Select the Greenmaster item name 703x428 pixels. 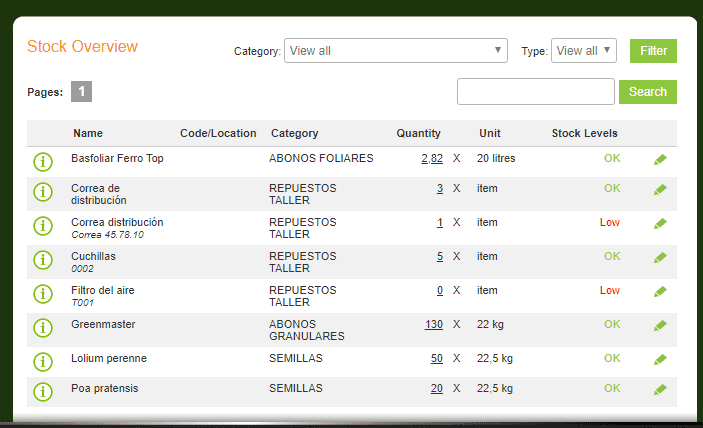[x=103, y=324]
